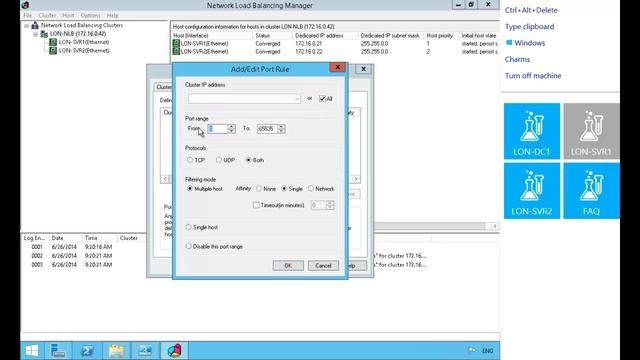Close the Add/Edit Port Rule dialog
The image size is (640, 360).
pyautogui.click(x=338, y=67)
